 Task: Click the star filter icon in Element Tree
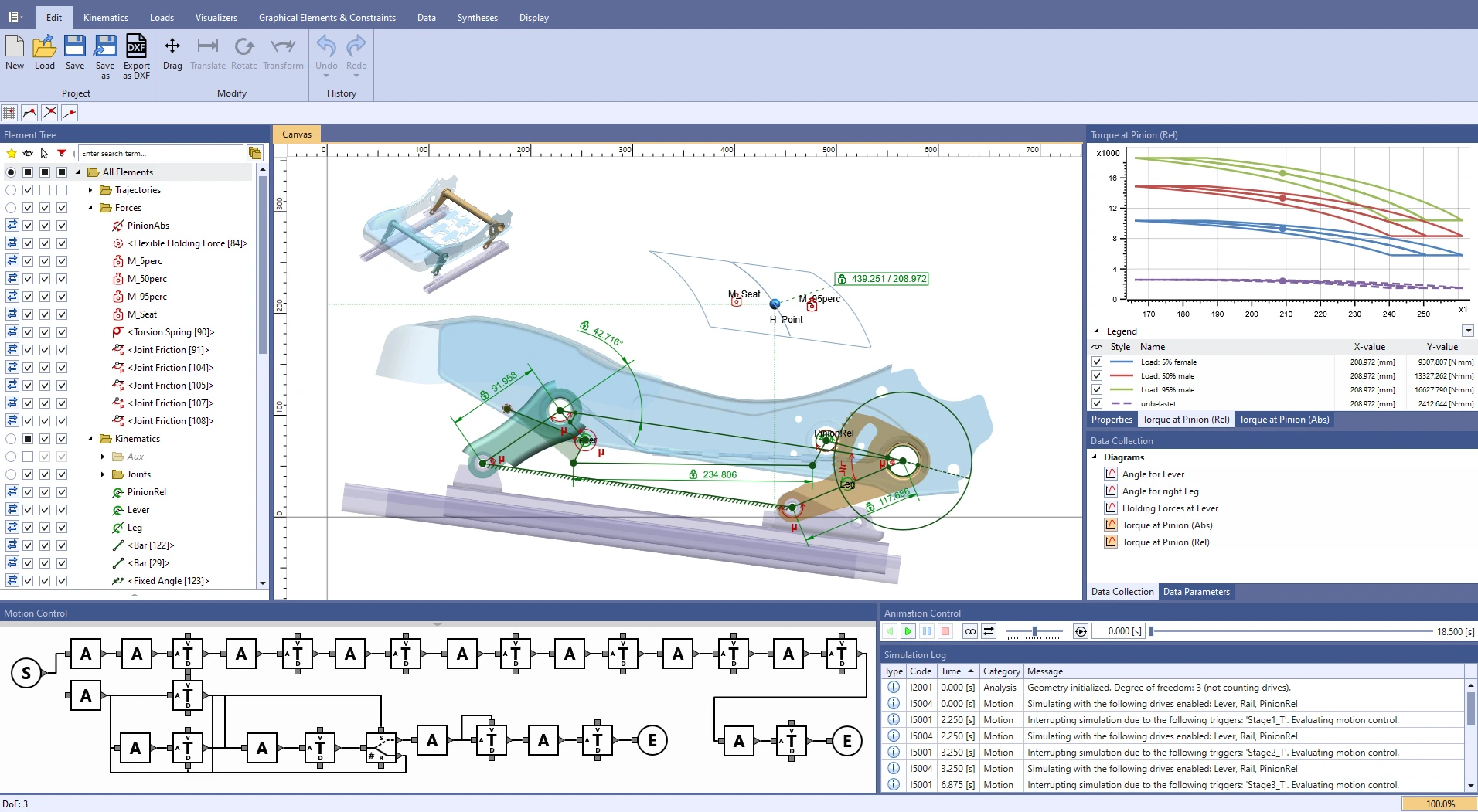(x=12, y=153)
